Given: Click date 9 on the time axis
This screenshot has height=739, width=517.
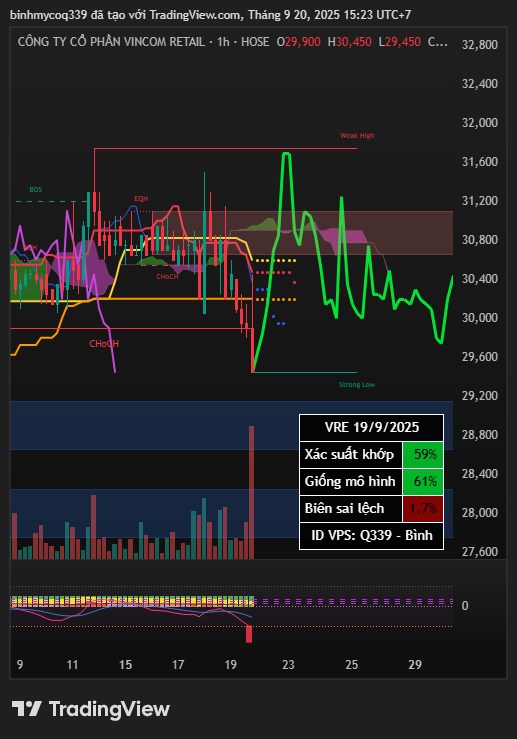Looking at the screenshot, I should (x=20, y=665).
